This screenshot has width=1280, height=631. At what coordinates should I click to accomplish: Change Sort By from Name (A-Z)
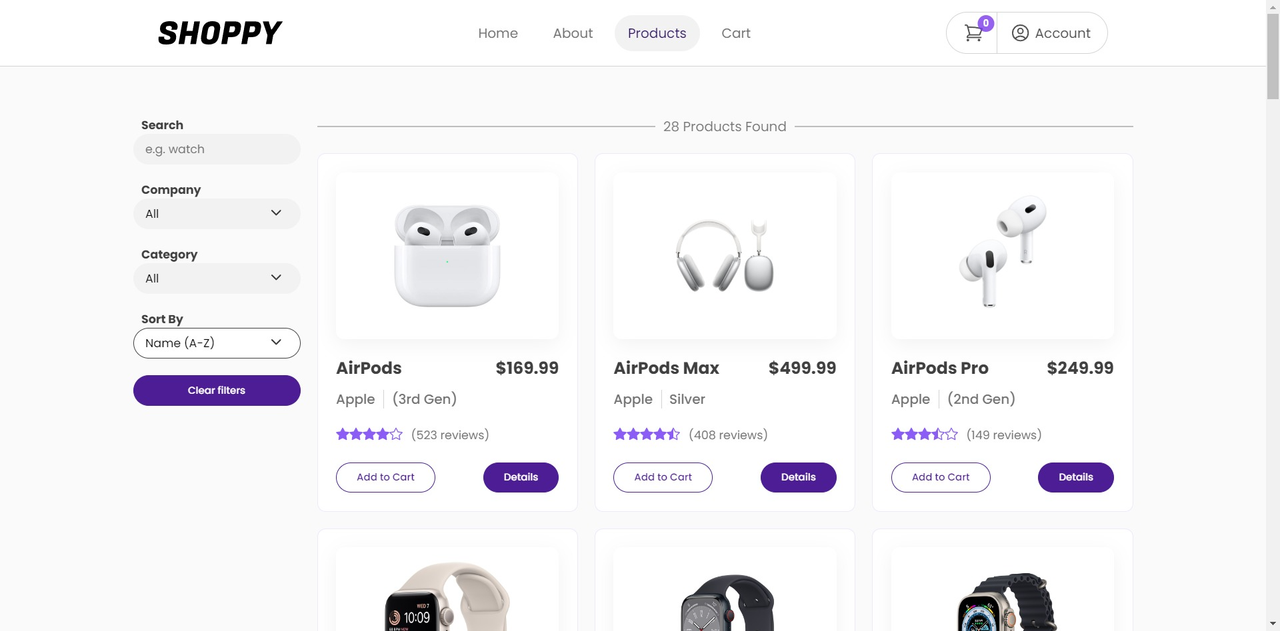[x=216, y=342]
